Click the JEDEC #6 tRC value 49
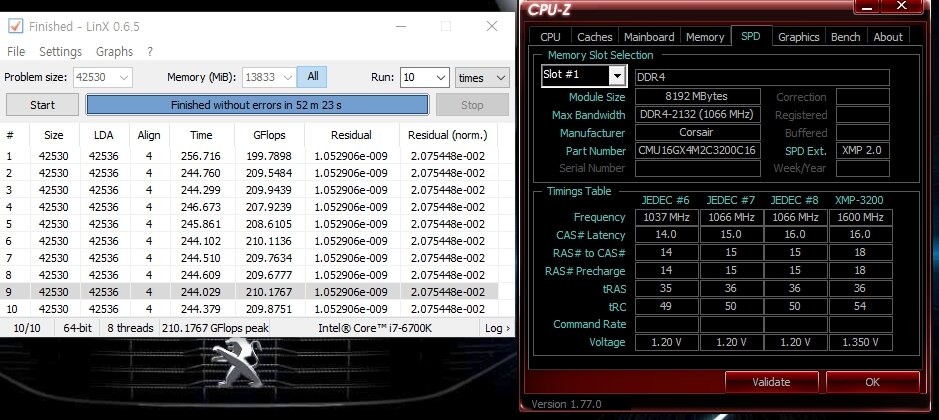 pos(667,306)
